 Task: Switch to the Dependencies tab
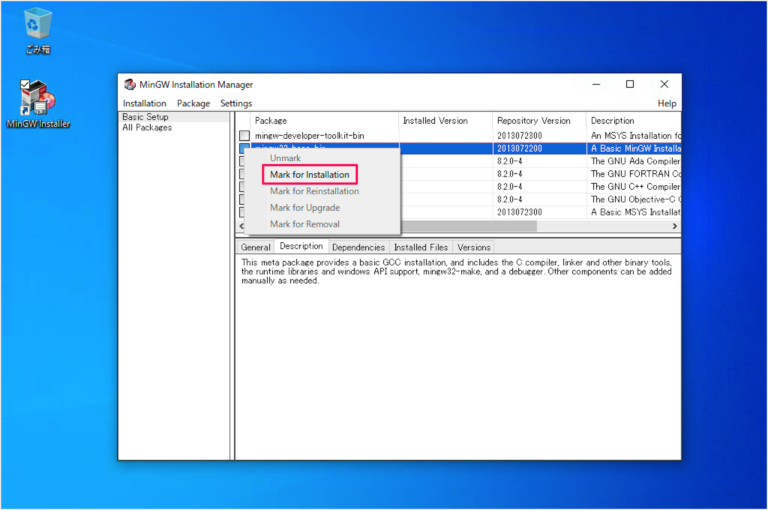click(x=359, y=247)
